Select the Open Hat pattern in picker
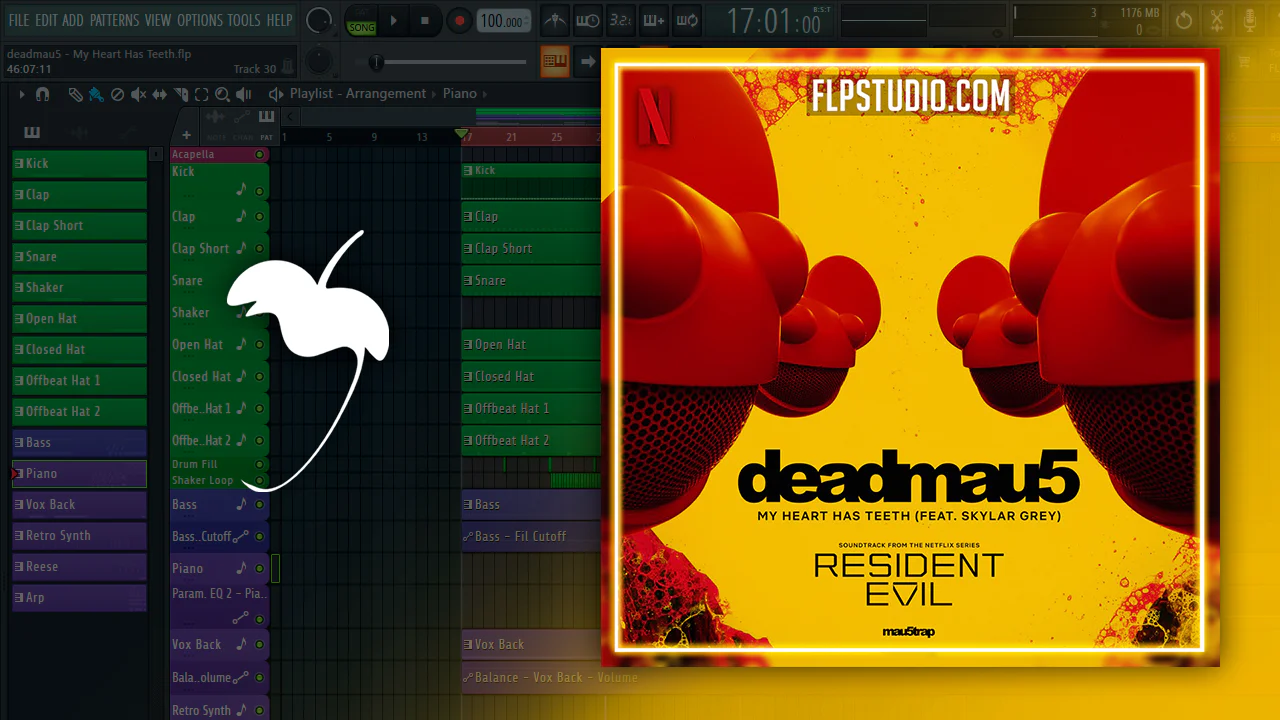 [79, 318]
